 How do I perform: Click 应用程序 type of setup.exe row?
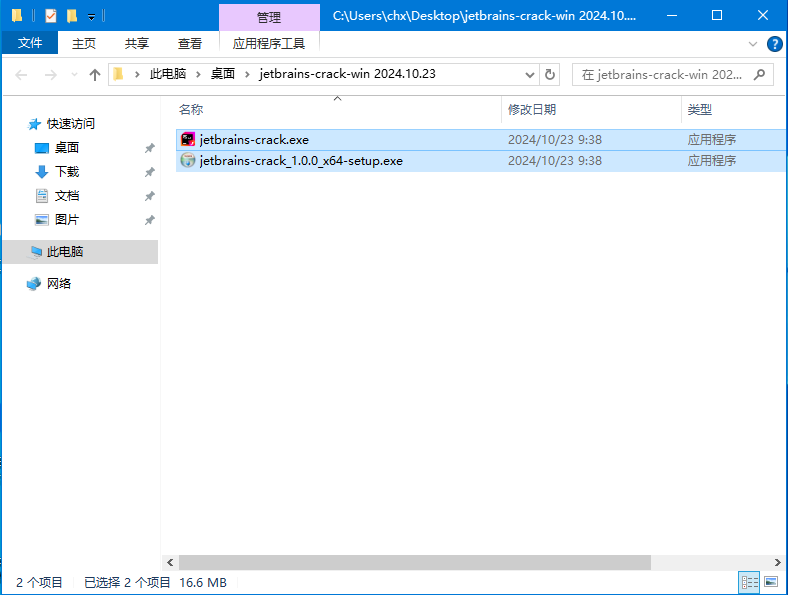(712, 161)
